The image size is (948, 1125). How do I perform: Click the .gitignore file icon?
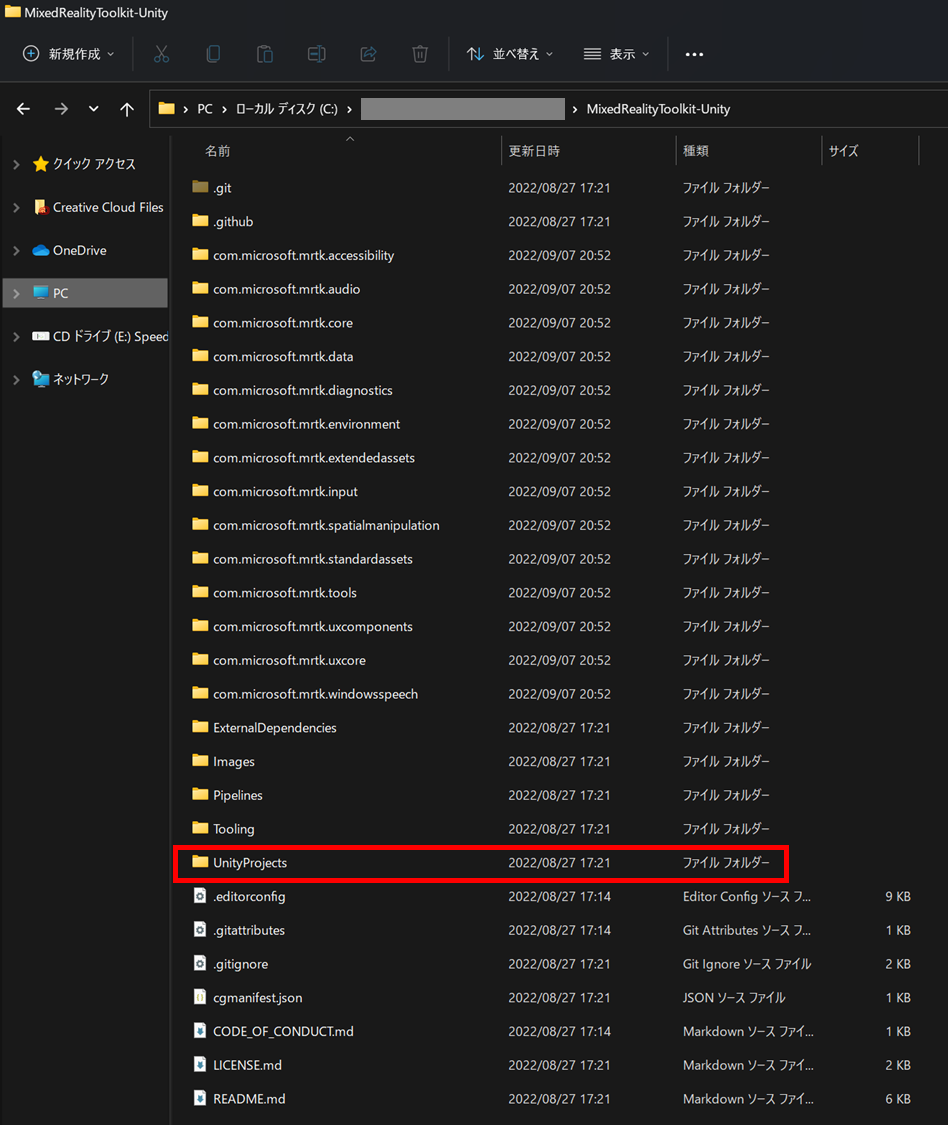click(200, 963)
